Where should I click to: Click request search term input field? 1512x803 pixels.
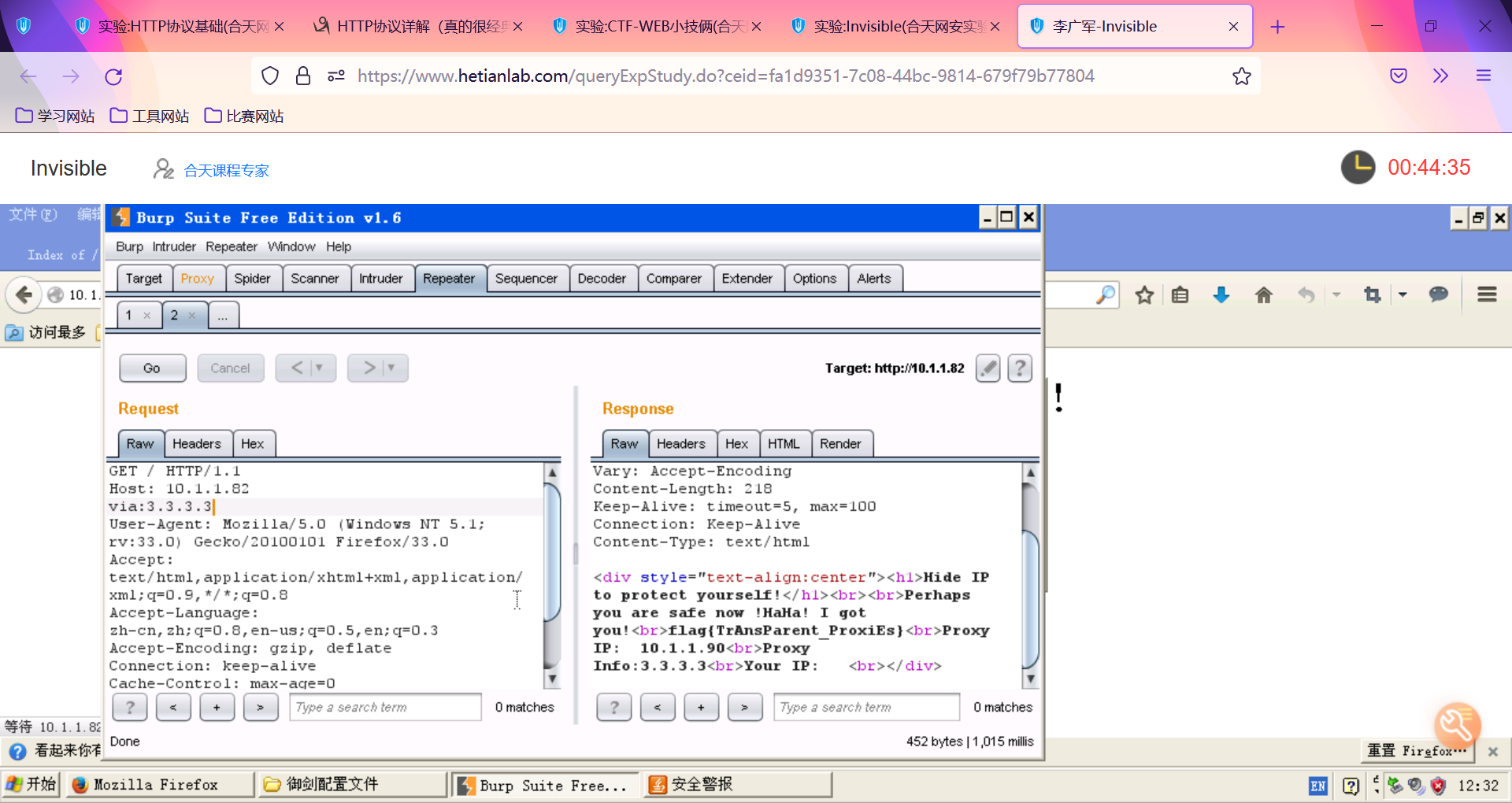pyautogui.click(x=385, y=707)
